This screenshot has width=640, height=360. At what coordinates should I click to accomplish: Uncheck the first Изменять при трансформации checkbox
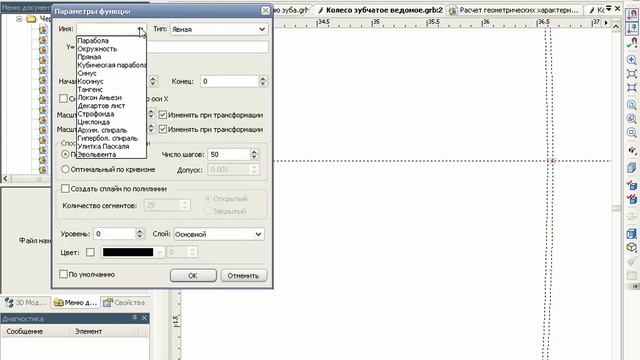[x=162, y=115]
